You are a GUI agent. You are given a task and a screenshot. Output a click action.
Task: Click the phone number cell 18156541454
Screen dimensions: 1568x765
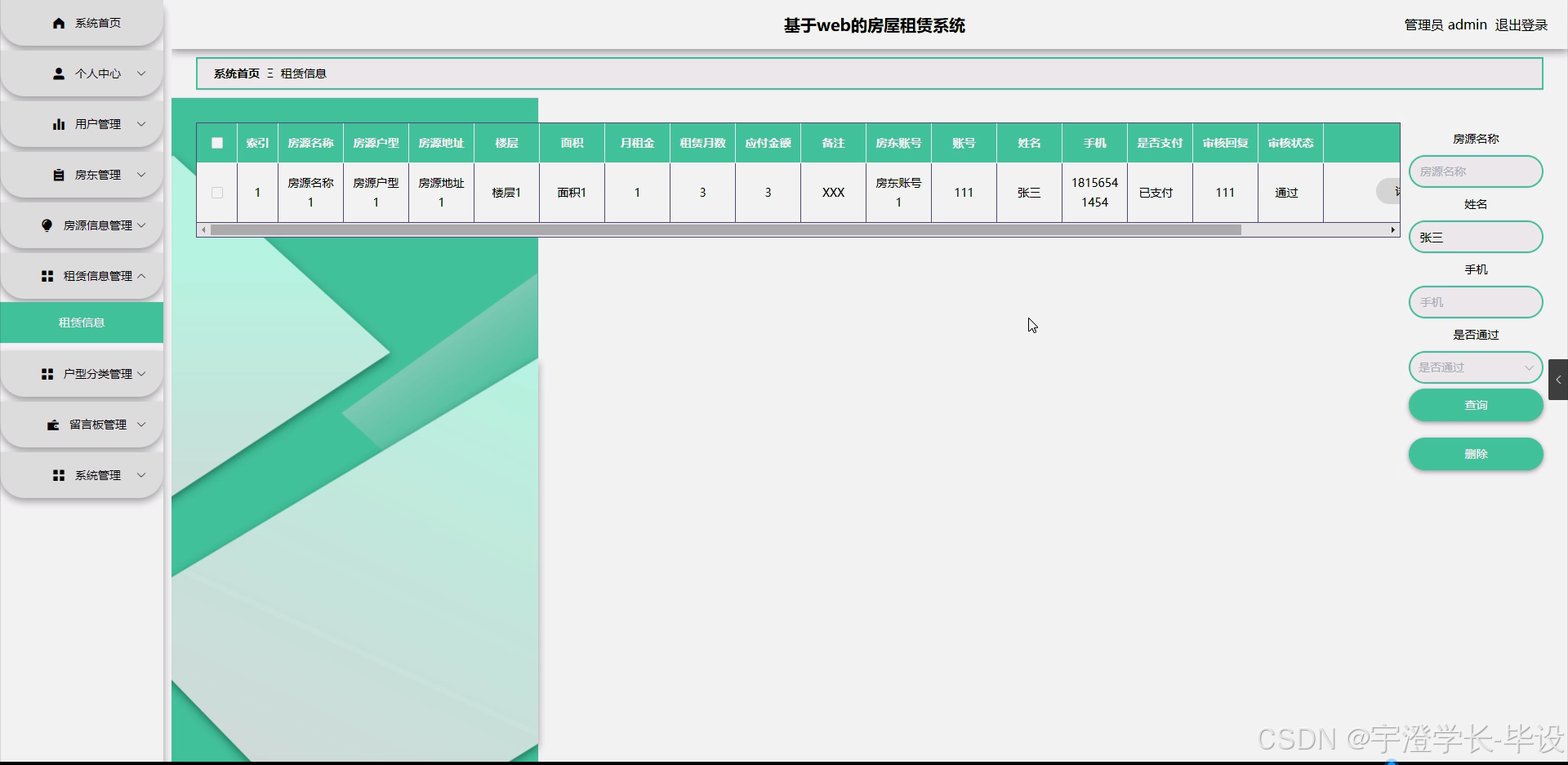pyautogui.click(x=1094, y=193)
